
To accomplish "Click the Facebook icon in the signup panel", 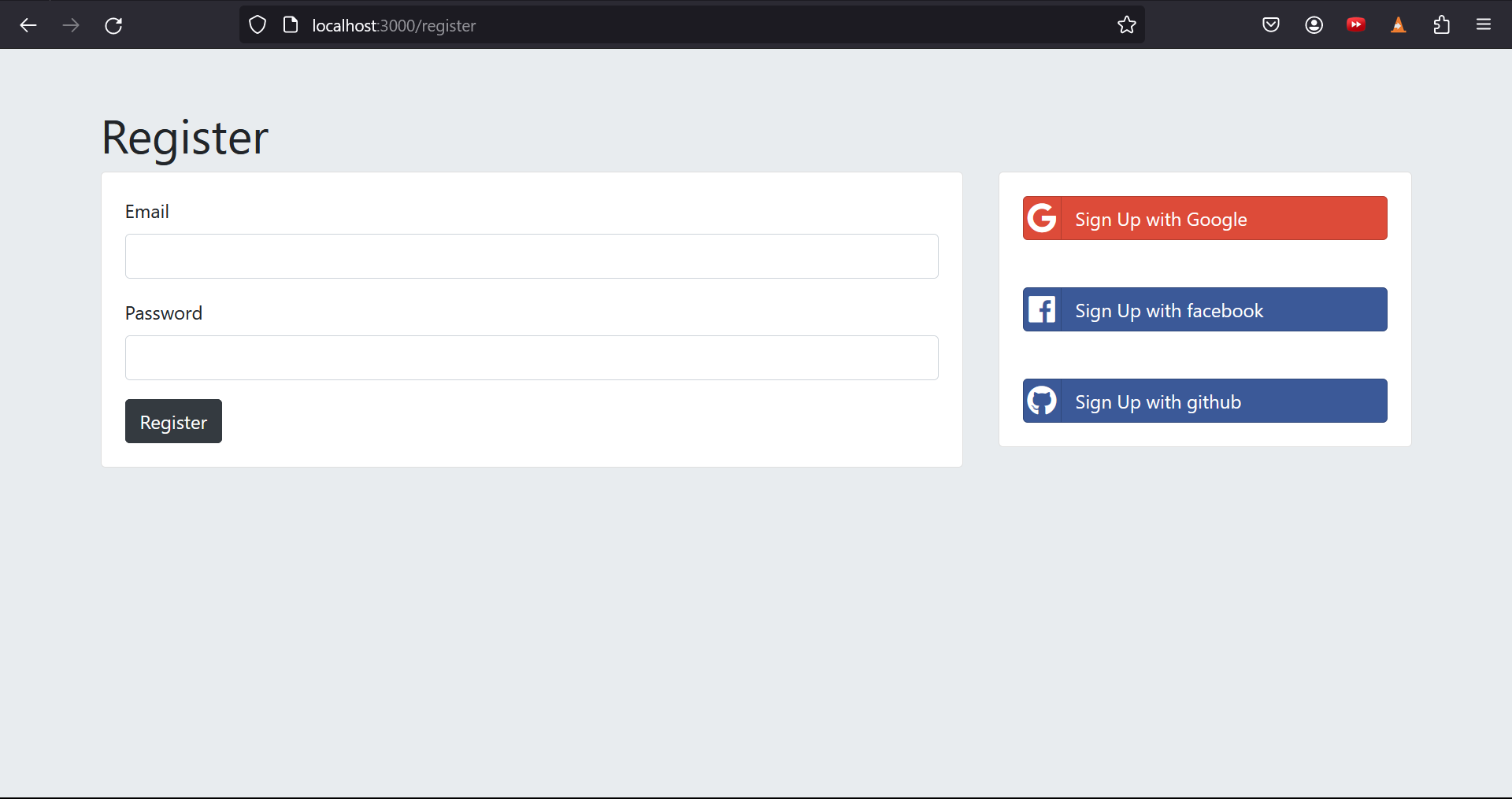I will pyautogui.click(x=1042, y=309).
